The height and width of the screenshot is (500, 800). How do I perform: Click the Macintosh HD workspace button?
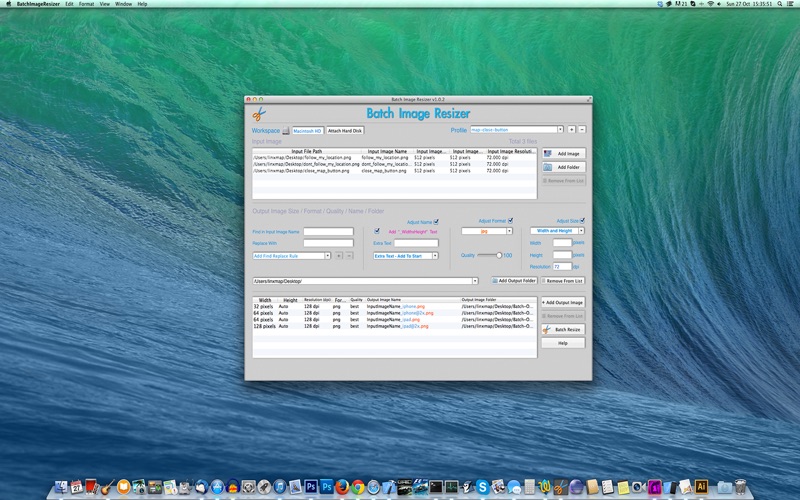pyautogui.click(x=308, y=131)
